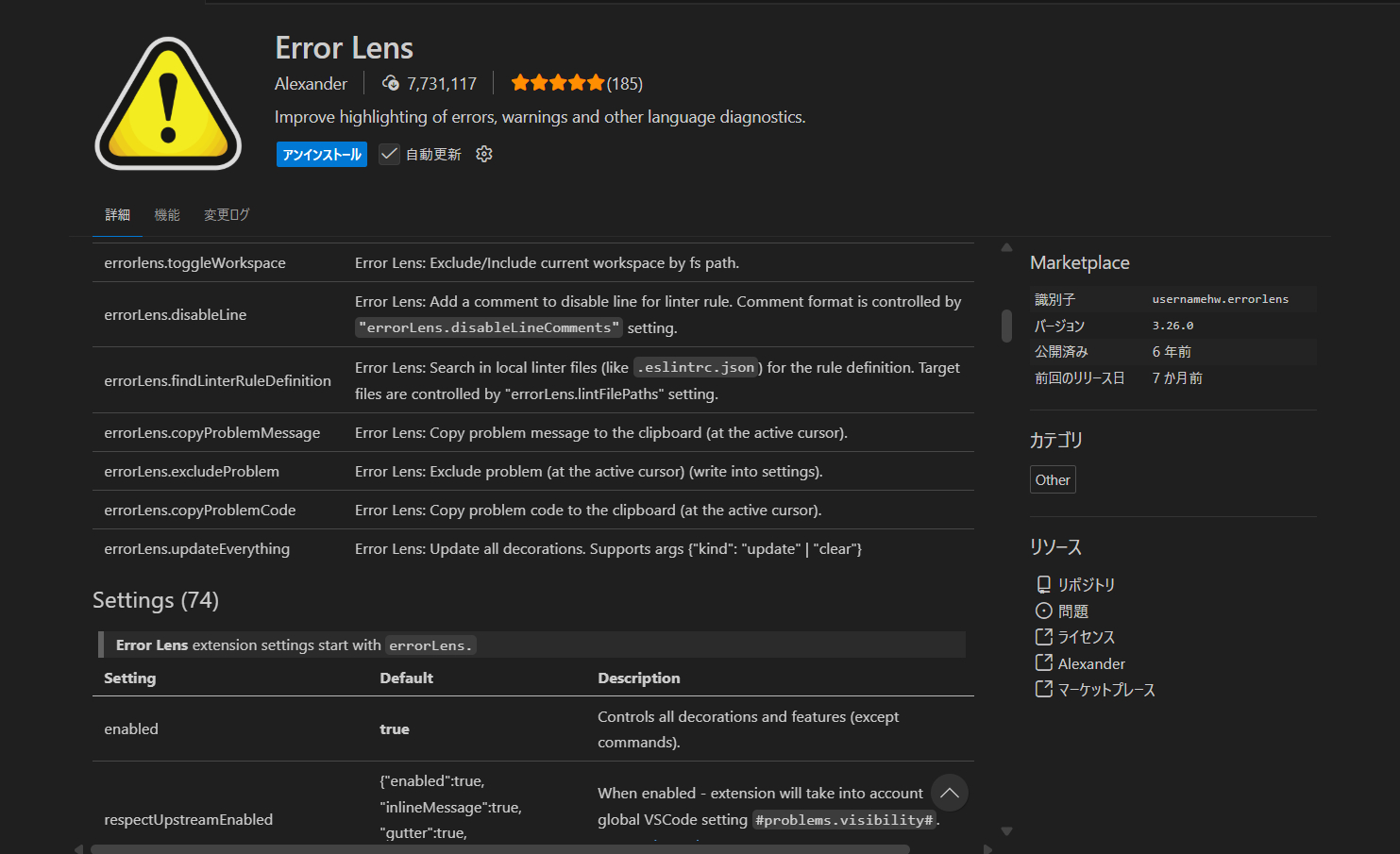
Task: Click the Marketplace section heading
Action: pos(1079,262)
